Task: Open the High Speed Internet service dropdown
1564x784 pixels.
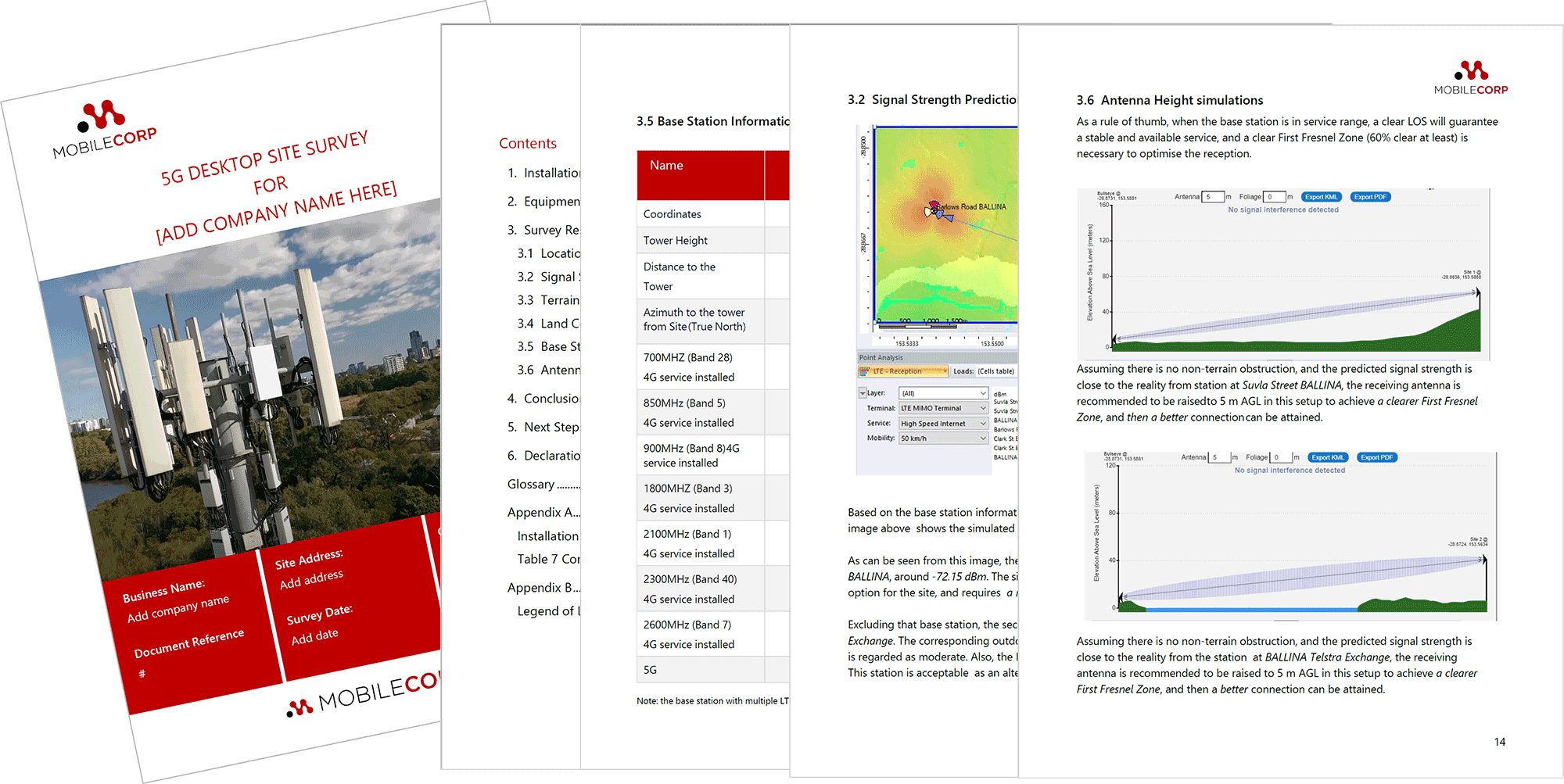Action: click(x=943, y=424)
